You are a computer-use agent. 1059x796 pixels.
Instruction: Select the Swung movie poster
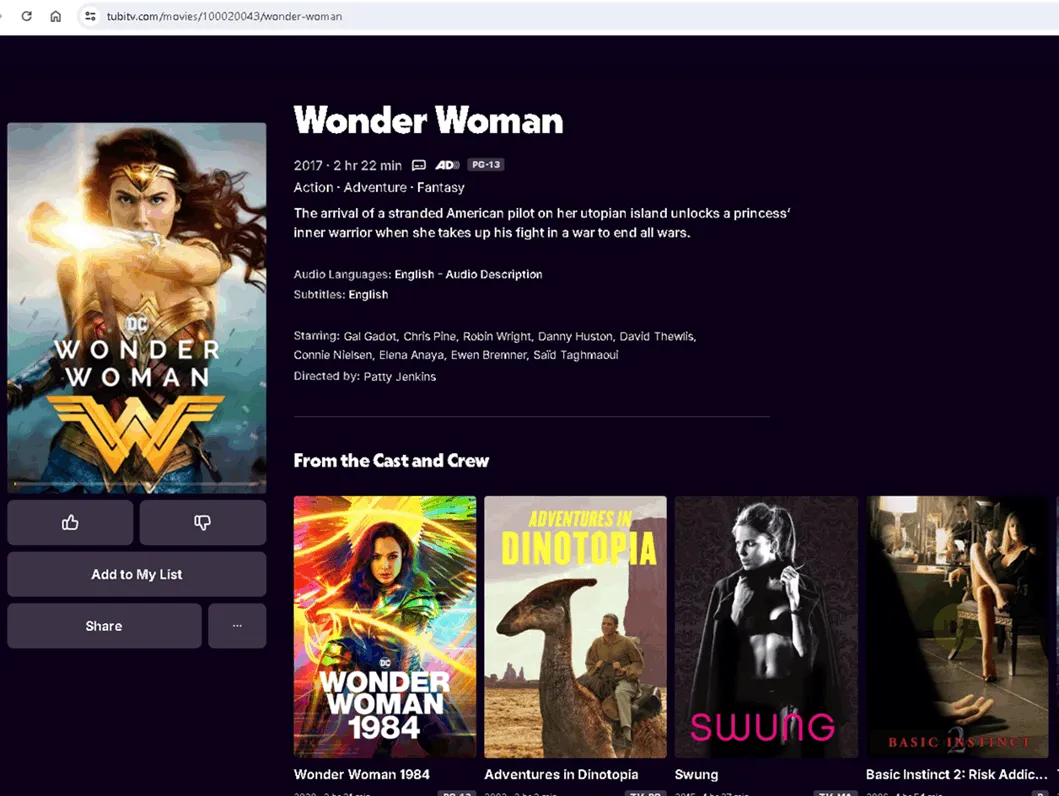click(766, 626)
